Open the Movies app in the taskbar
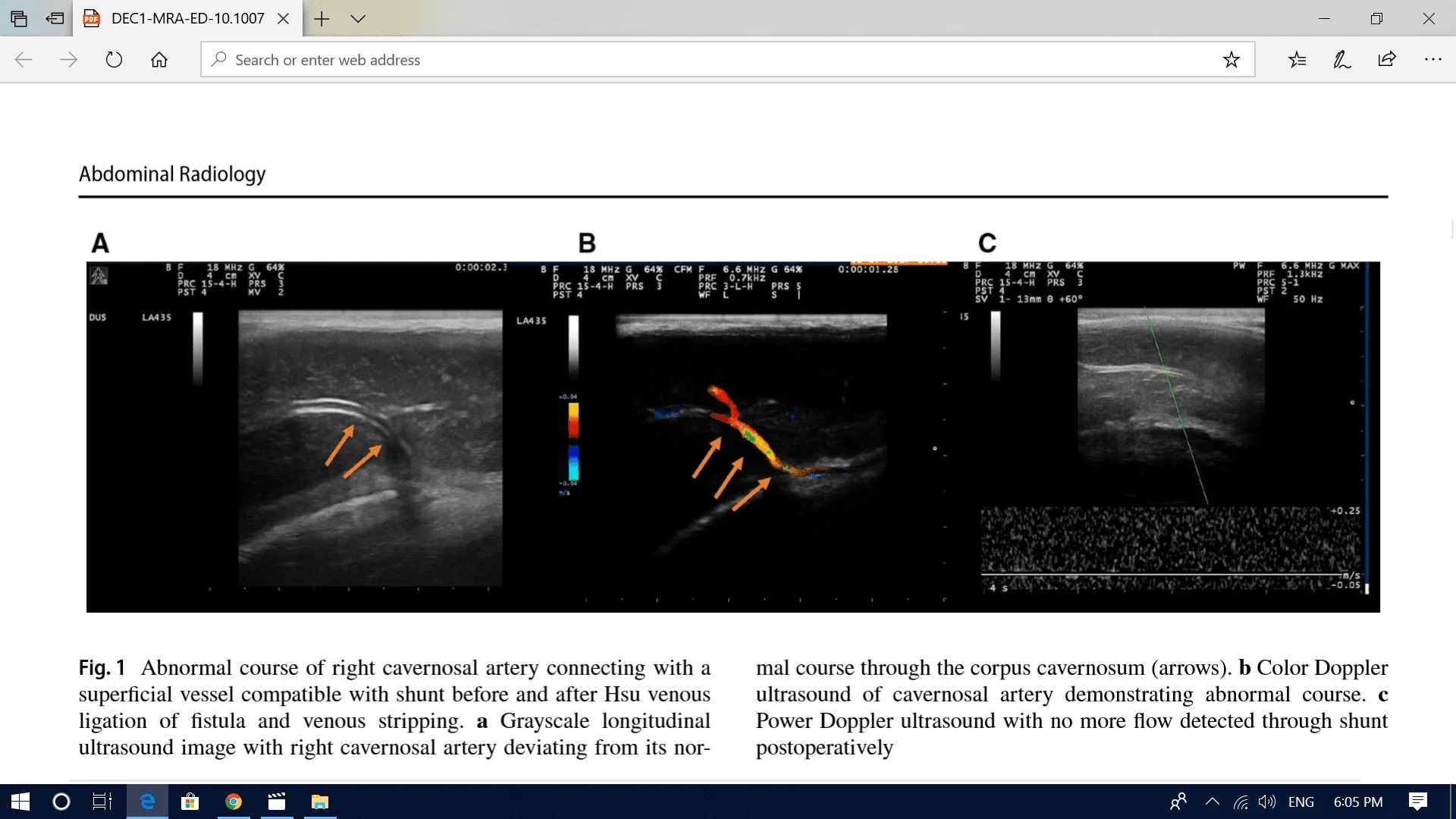 (277, 802)
